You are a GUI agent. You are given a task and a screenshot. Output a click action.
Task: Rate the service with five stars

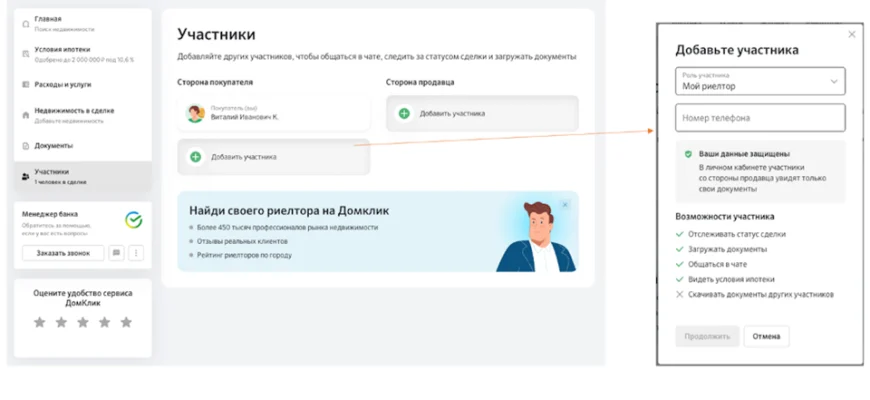point(126,322)
